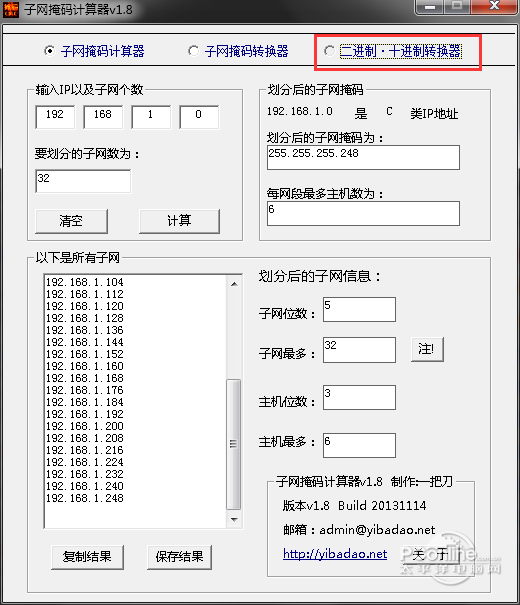Select 192.168.1.184 in subnet list
The width and height of the screenshot is (520, 605).
[x=84, y=402]
